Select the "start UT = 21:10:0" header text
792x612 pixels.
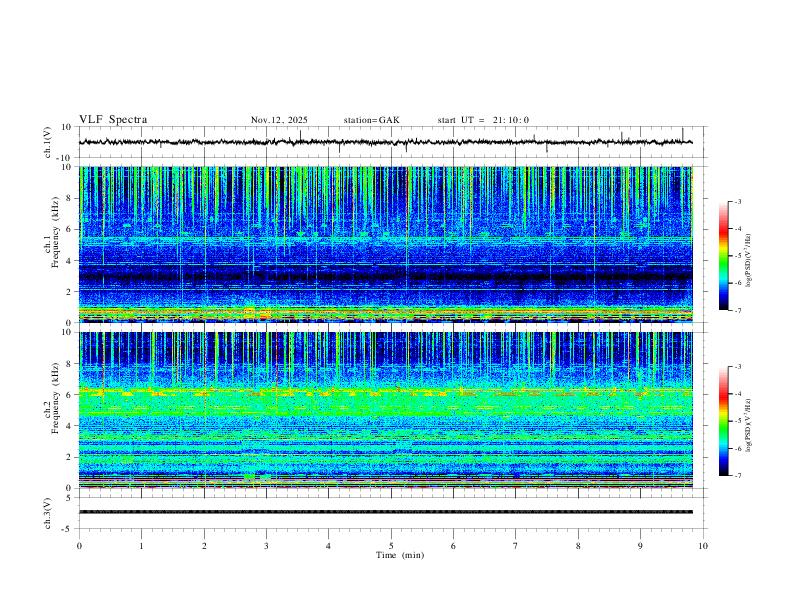(x=483, y=120)
